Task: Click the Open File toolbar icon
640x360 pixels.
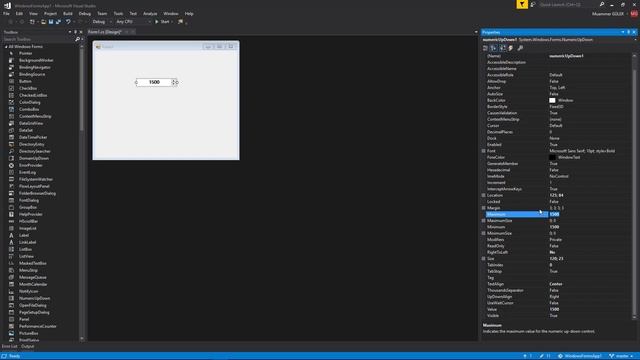Action: point(43,22)
